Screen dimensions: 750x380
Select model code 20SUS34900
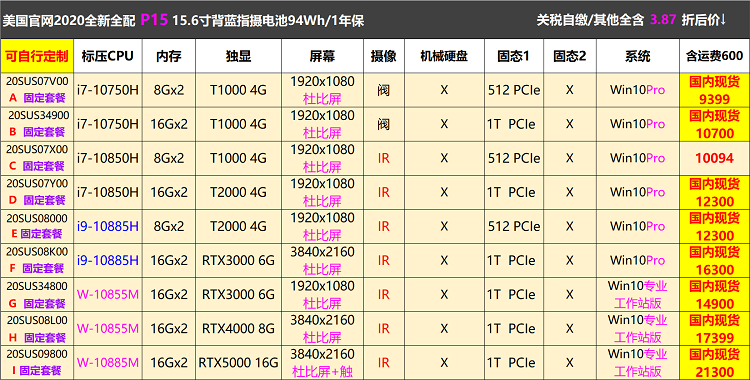point(39,115)
